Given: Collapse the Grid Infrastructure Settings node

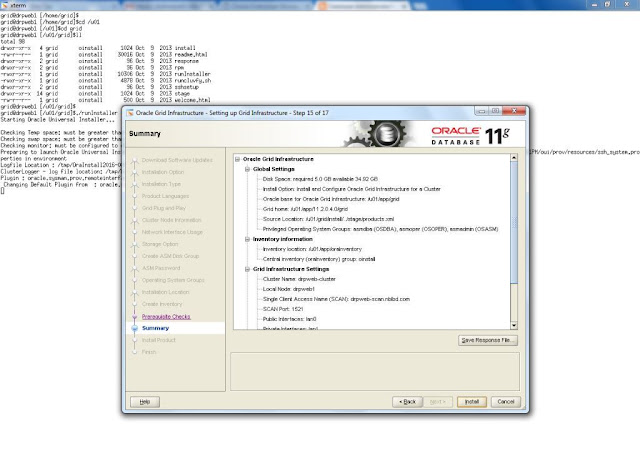Looking at the screenshot, I should (x=247, y=269).
